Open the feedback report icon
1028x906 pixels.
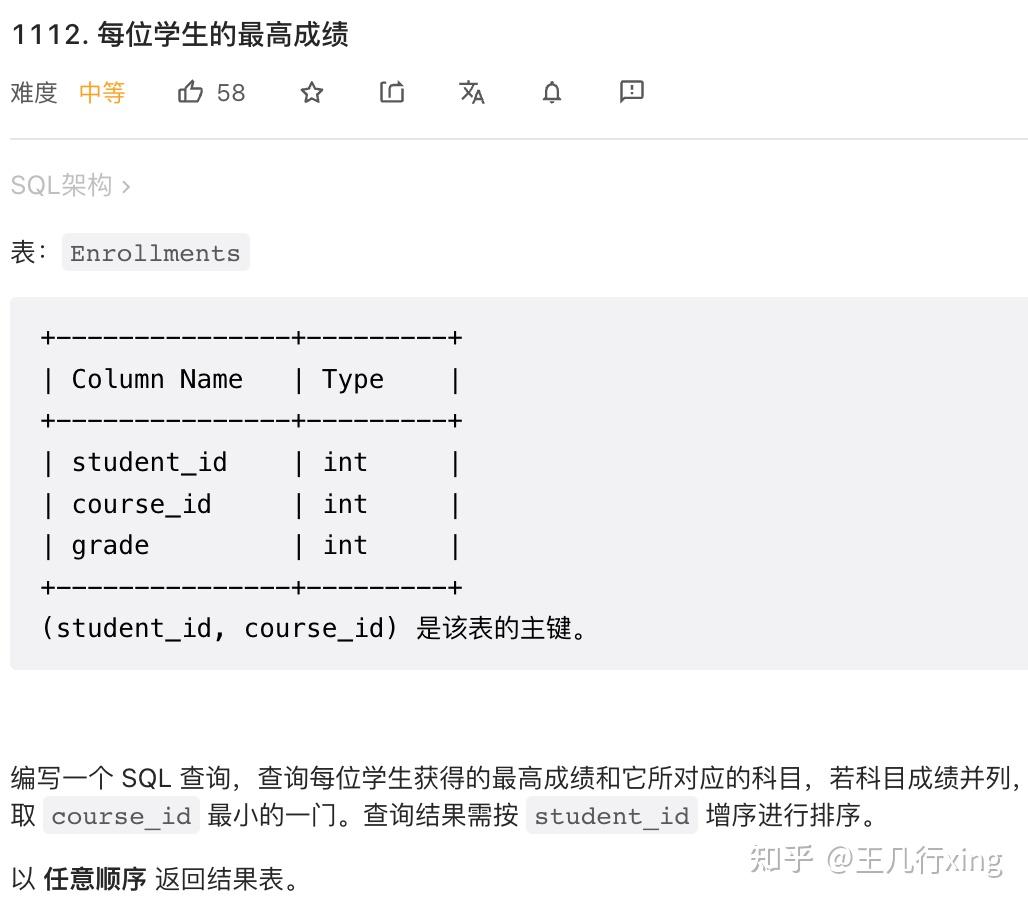pos(631,92)
